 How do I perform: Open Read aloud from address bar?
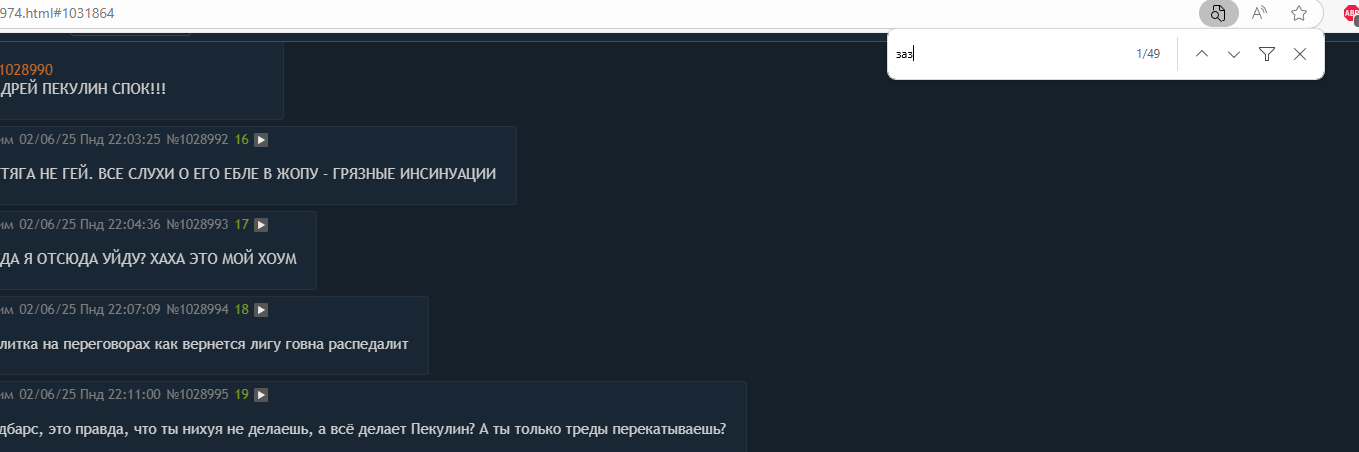[1259, 13]
